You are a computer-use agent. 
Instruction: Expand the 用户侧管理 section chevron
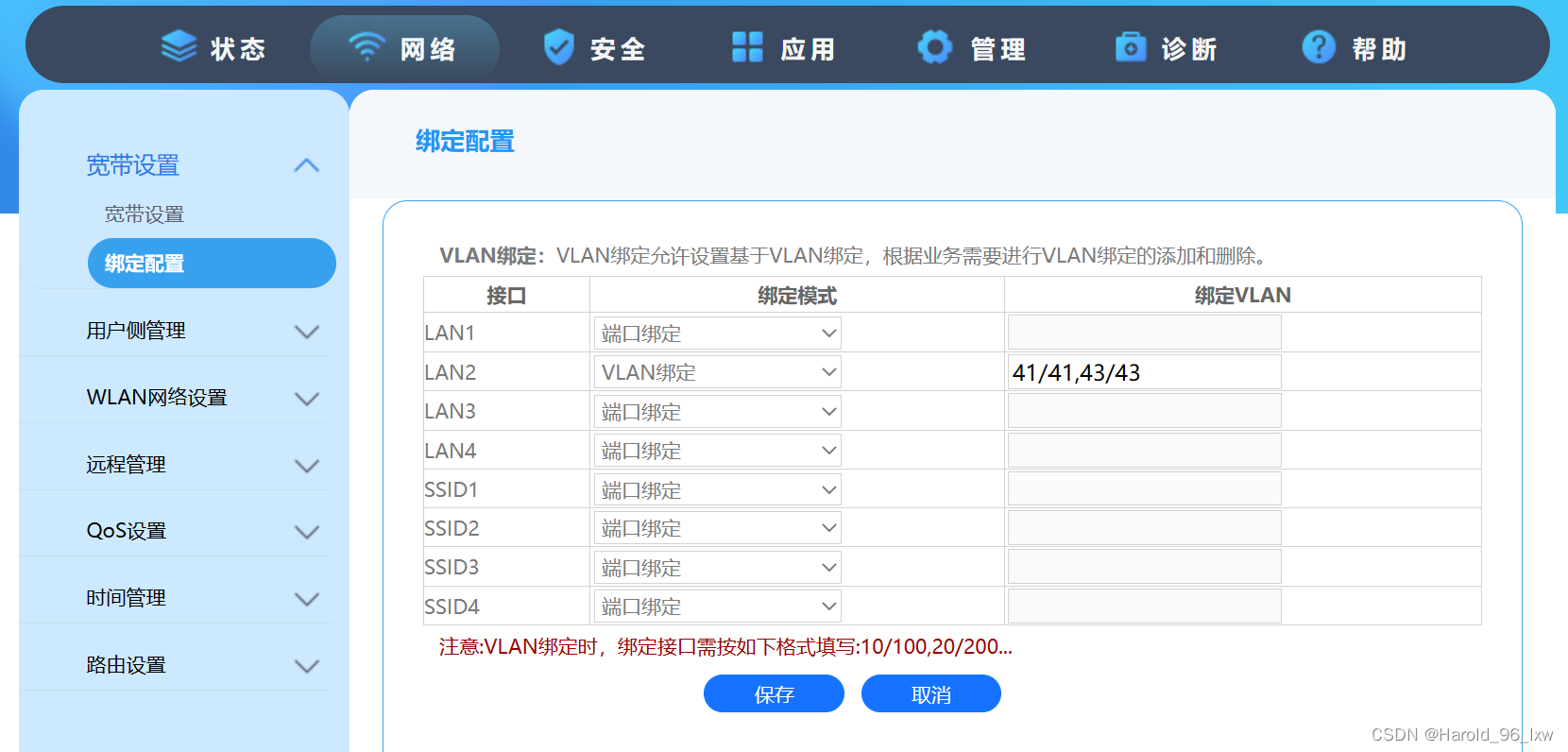(x=307, y=332)
